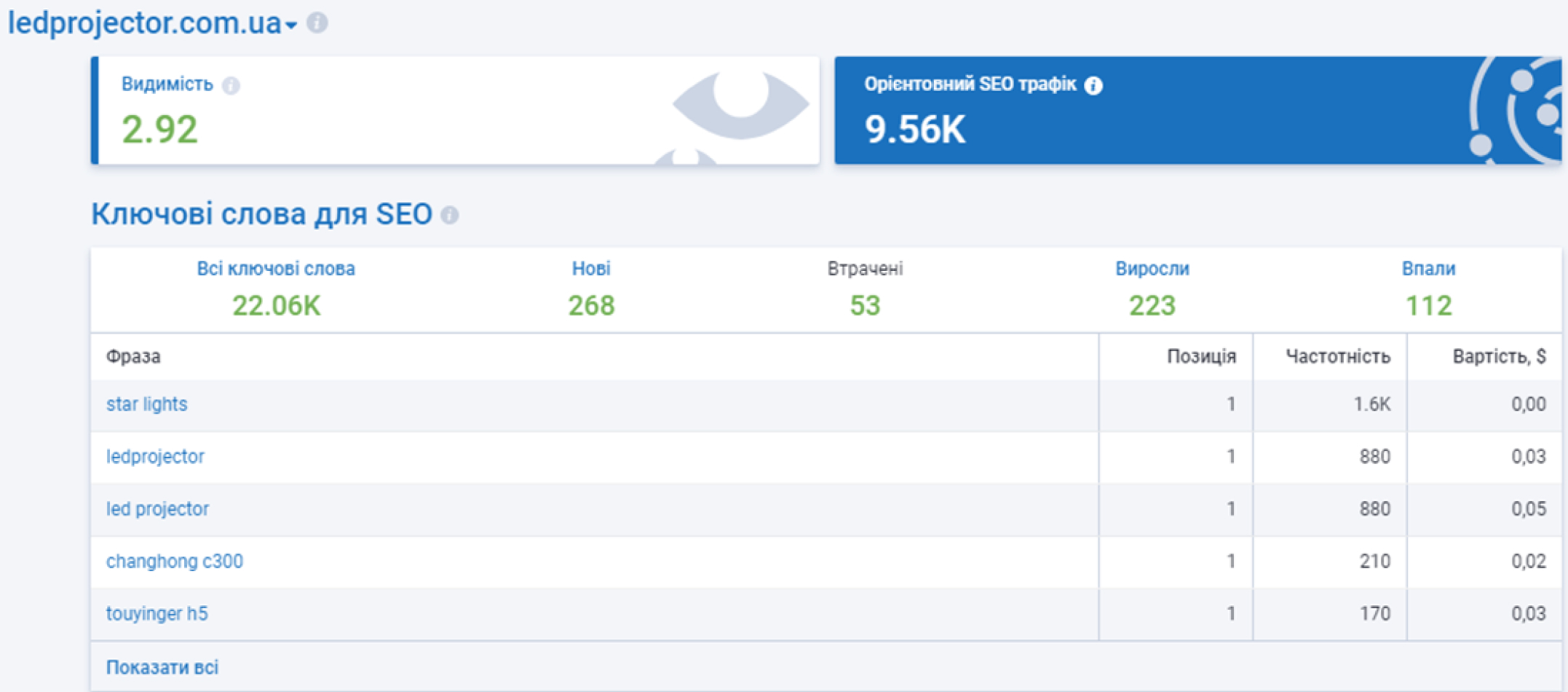Open the Всі ключові слова tab
1568x692 pixels.
(276, 269)
